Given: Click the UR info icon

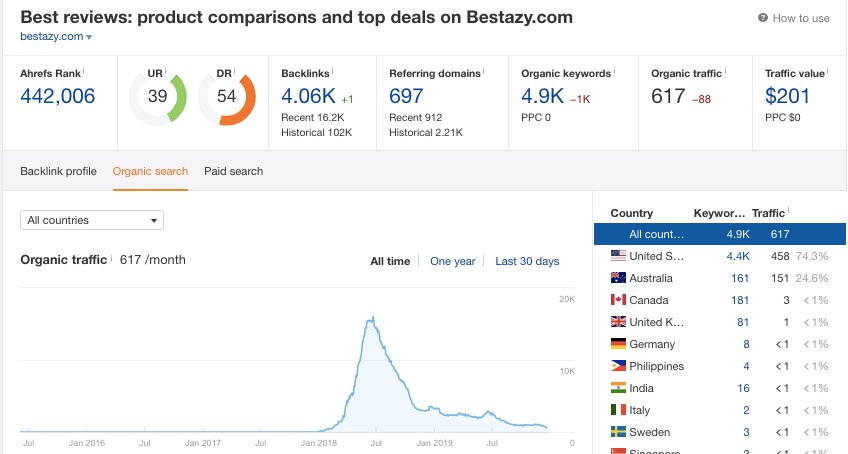Looking at the screenshot, I should (x=165, y=70).
